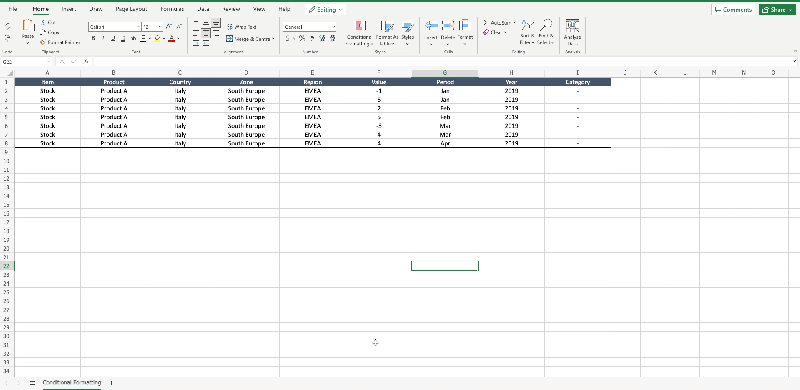This screenshot has width=800, height=390.
Task: Open the Conditional Formatting menu
Action: [359, 33]
